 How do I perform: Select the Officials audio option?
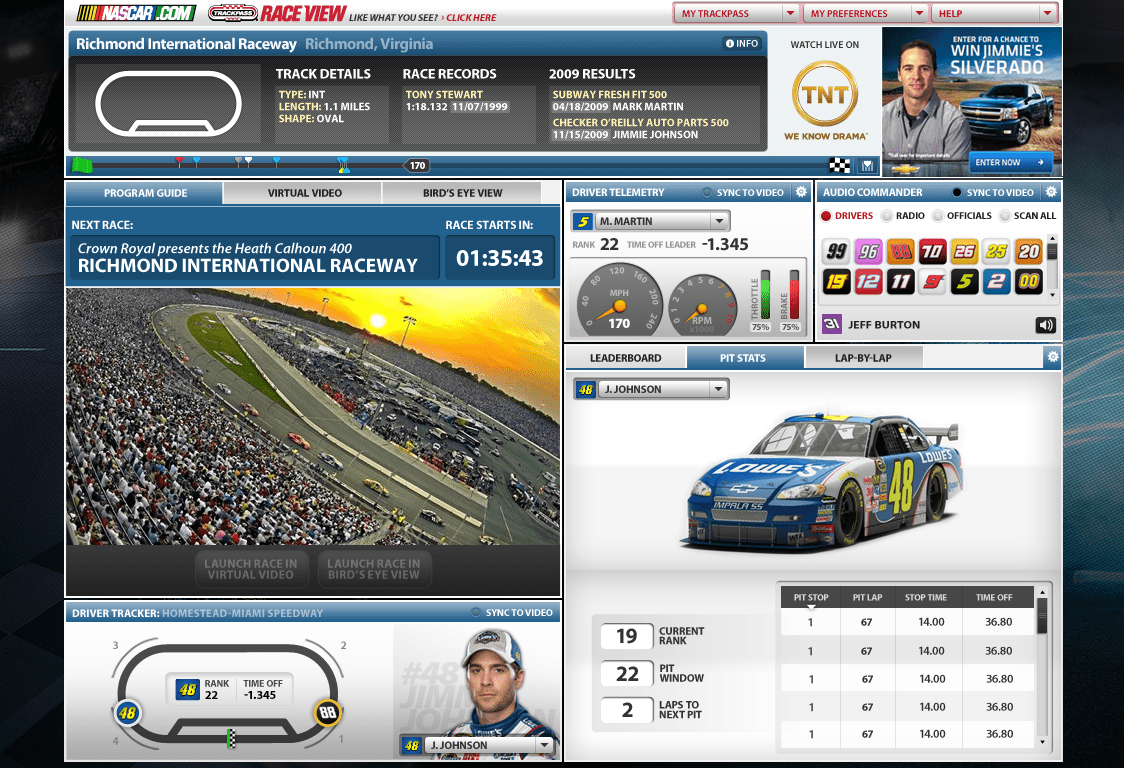click(962, 215)
